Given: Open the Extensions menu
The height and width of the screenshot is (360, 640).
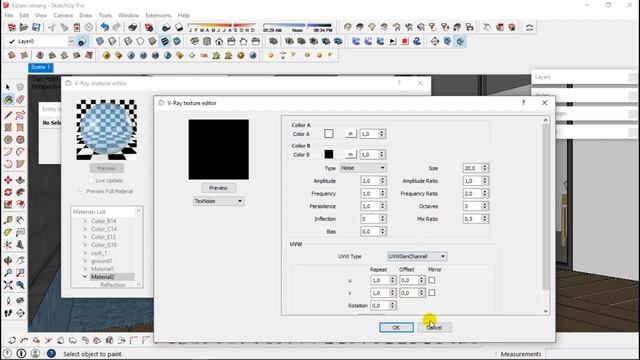Looking at the screenshot, I should pyautogui.click(x=158, y=15).
